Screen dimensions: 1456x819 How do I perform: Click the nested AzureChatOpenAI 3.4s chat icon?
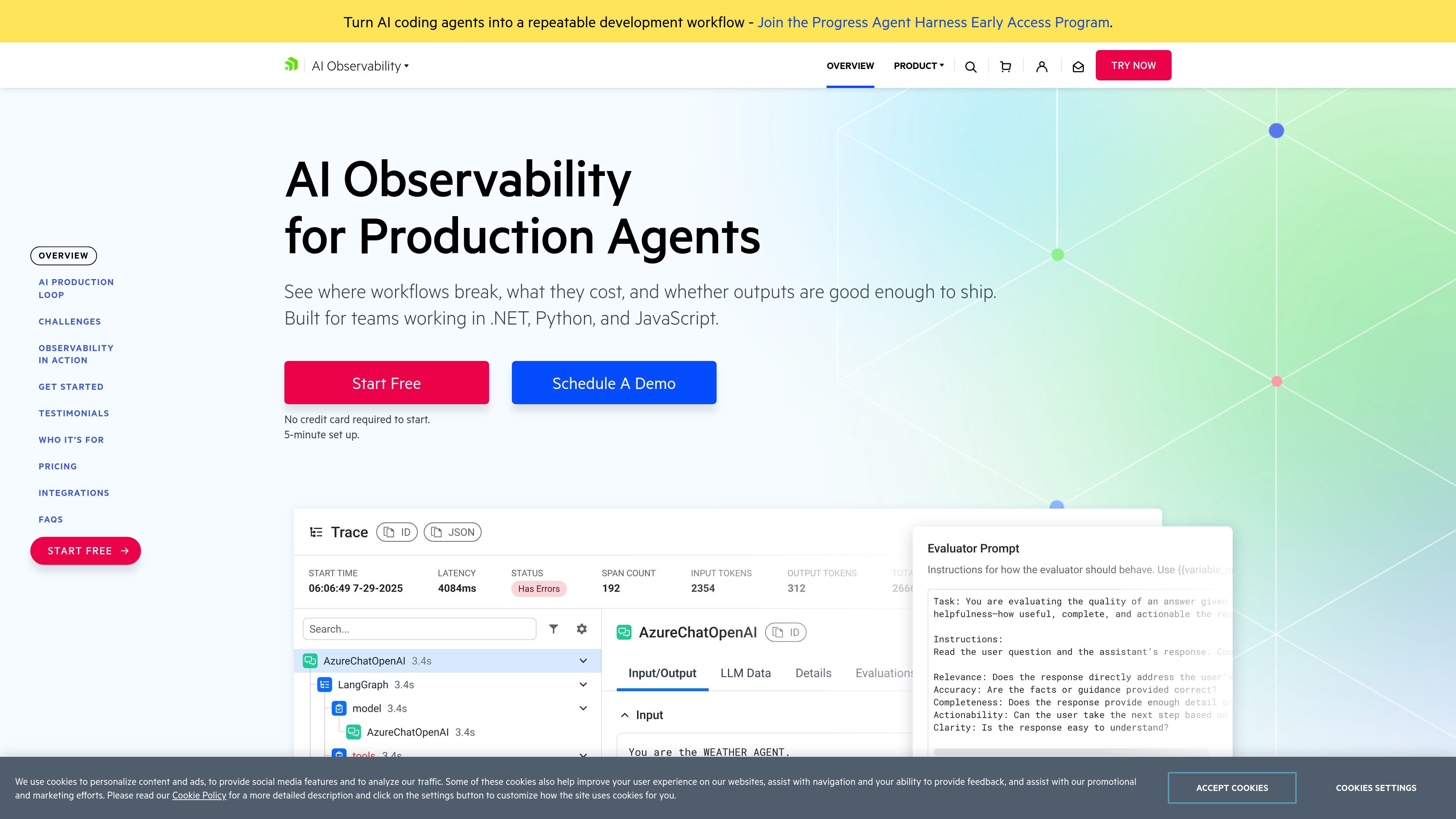353,732
